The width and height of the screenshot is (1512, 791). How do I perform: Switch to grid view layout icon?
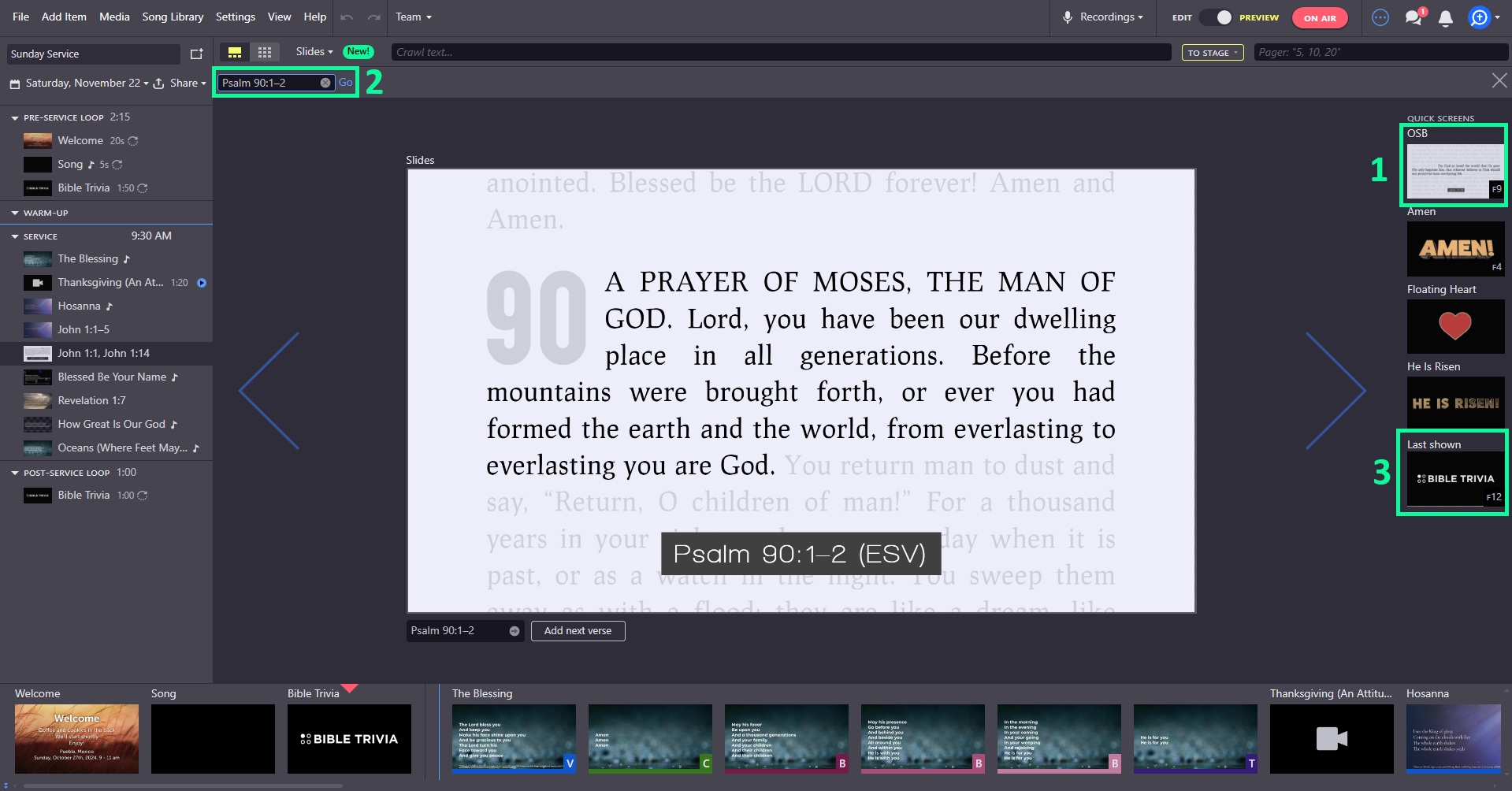[x=265, y=52]
